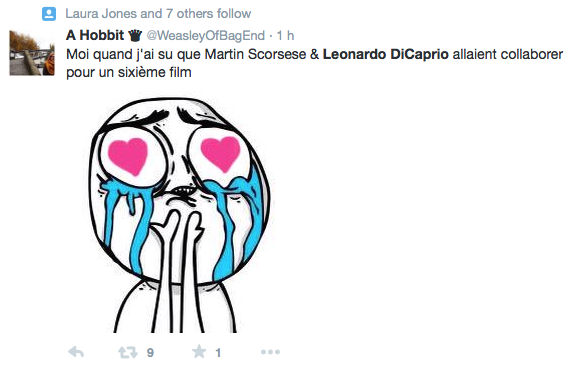This screenshot has height=365, width=576.
Task: Click the right pink heart eye in meme
Action: click(x=220, y=153)
